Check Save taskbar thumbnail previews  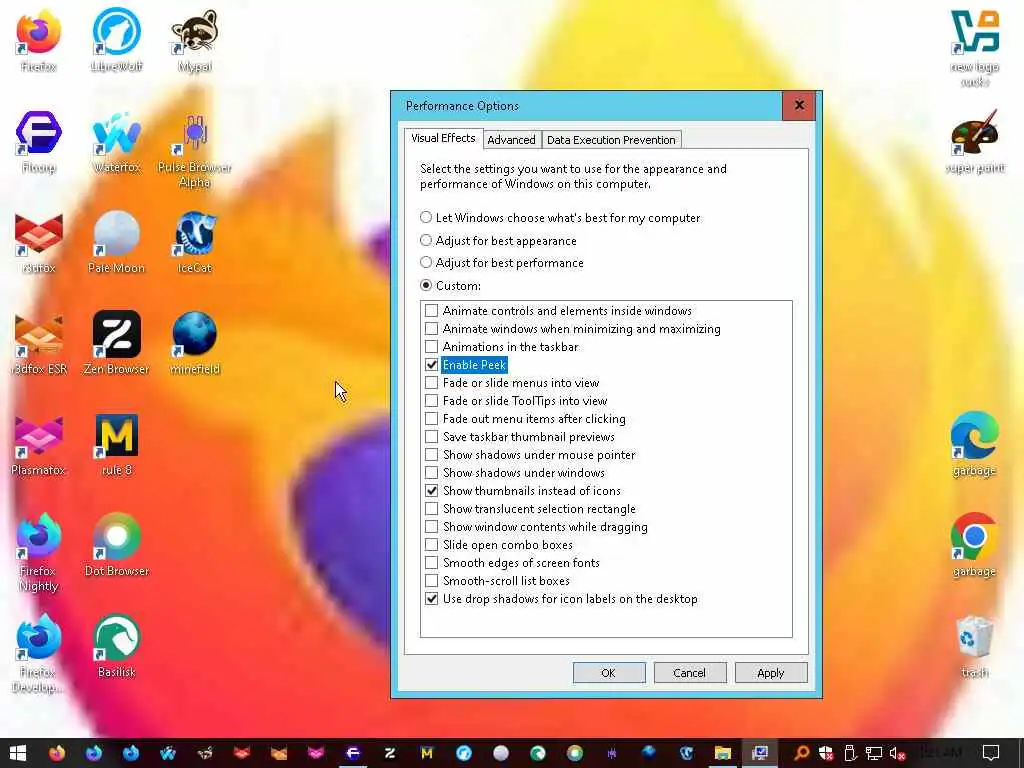click(432, 436)
